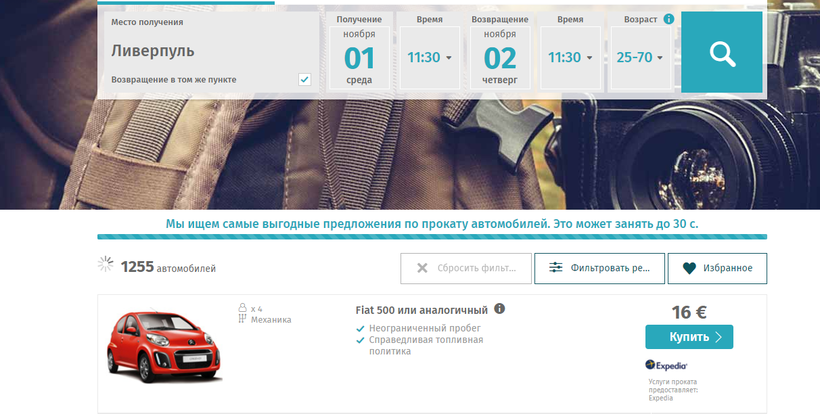This screenshot has height=414, width=820.
Task: Click the 1255 автомобилей count
Action: tap(168, 267)
